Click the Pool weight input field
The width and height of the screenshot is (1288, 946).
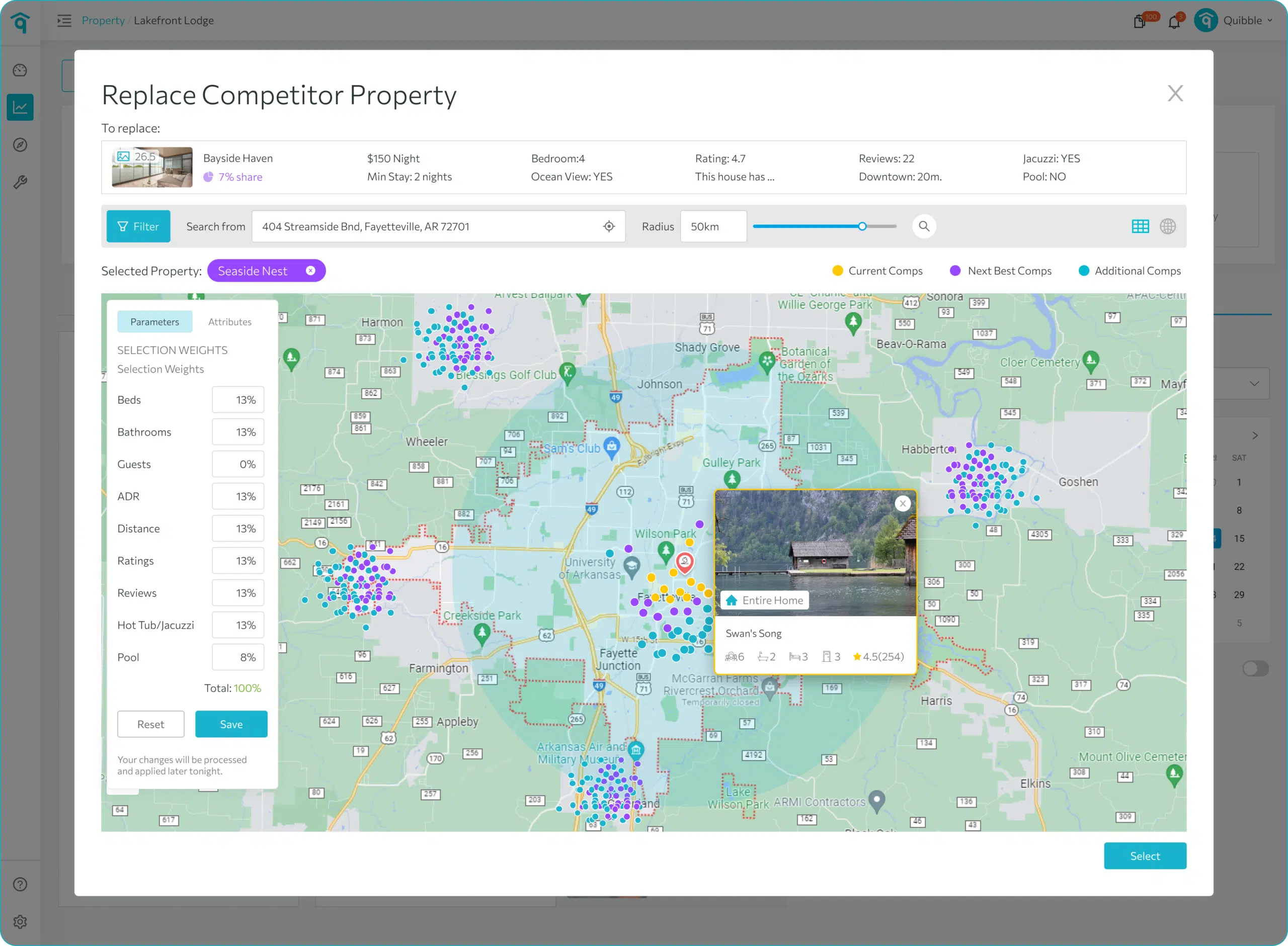pos(237,657)
